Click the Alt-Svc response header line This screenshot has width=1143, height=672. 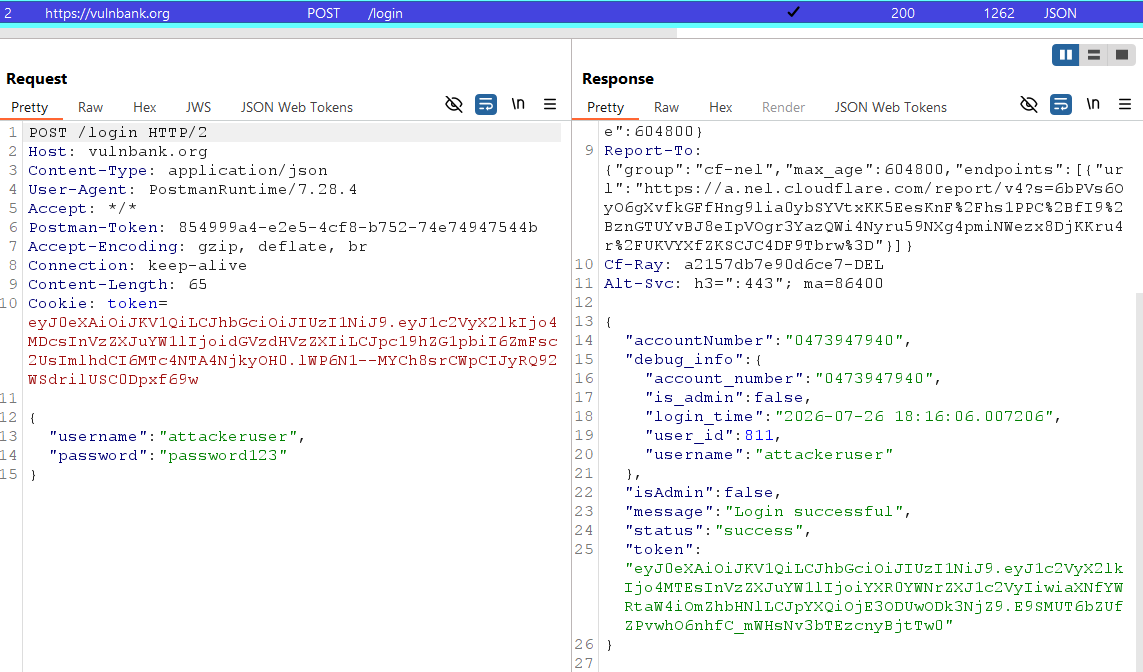click(744, 284)
